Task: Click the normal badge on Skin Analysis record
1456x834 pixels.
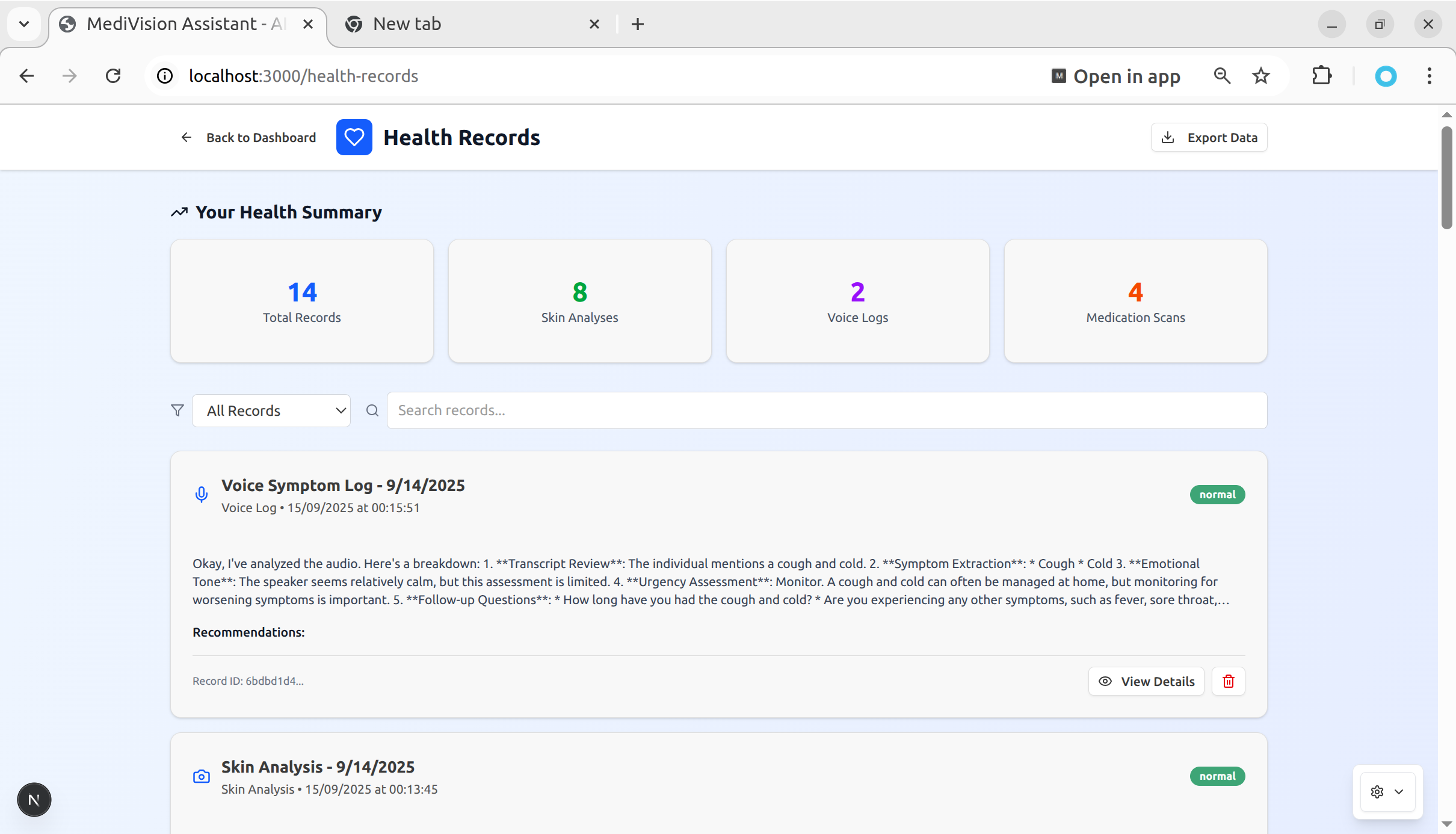Action: click(1217, 776)
